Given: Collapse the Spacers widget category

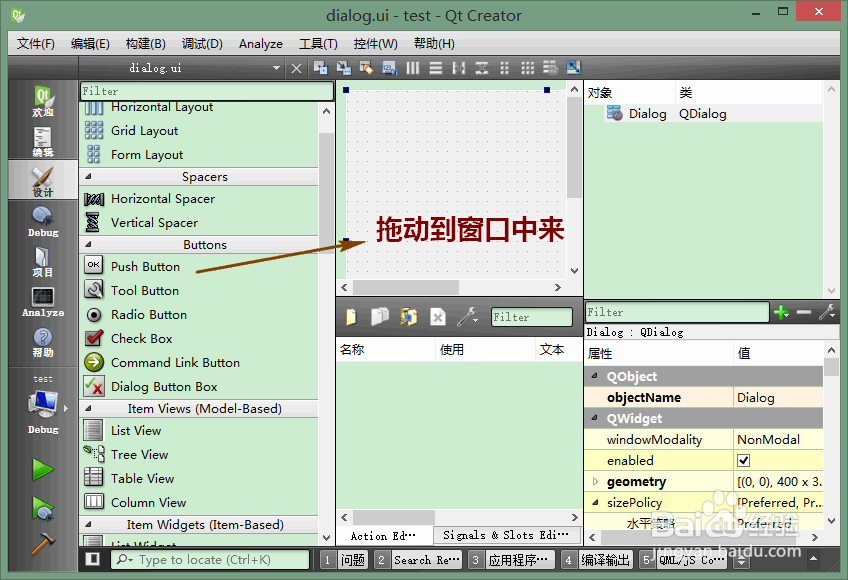Looking at the screenshot, I should [88, 176].
